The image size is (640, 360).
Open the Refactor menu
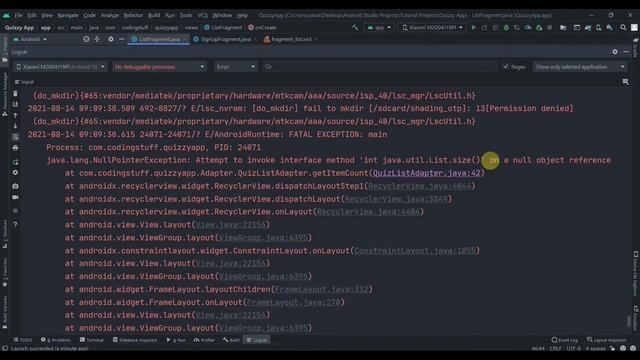[x=133, y=15]
